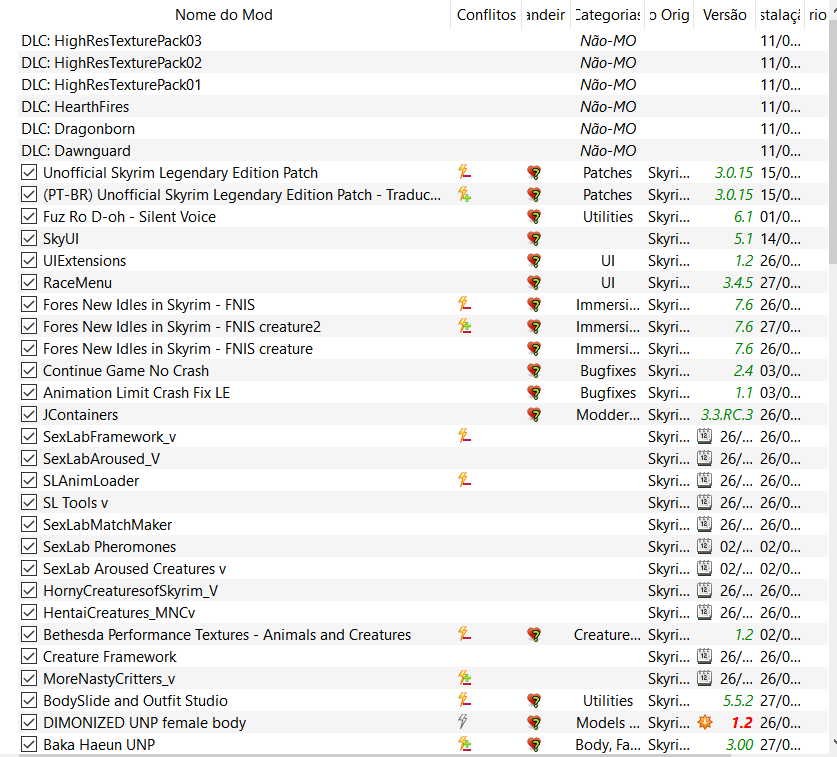Select SexLab Aroused Creatures v mod name
Screen dimensions: 837x757
[135, 569]
